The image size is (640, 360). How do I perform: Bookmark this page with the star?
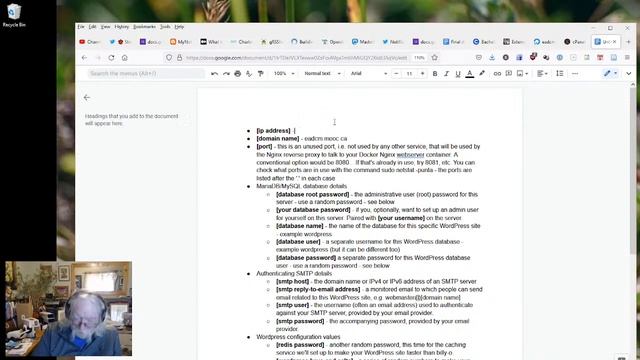435,58
